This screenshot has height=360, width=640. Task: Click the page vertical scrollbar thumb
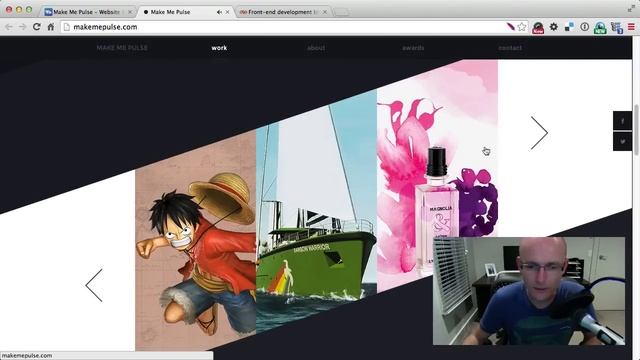(x=636, y=130)
